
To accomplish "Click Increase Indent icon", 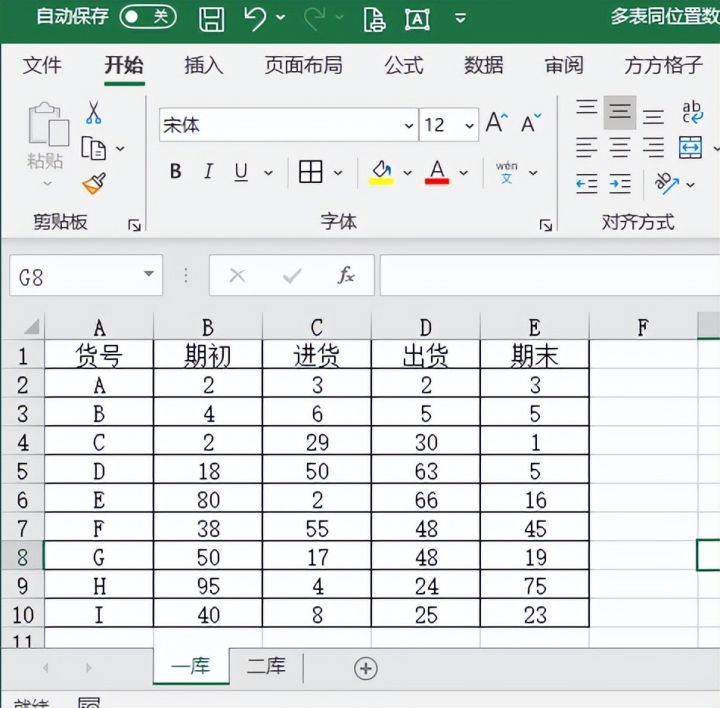I will tap(620, 184).
